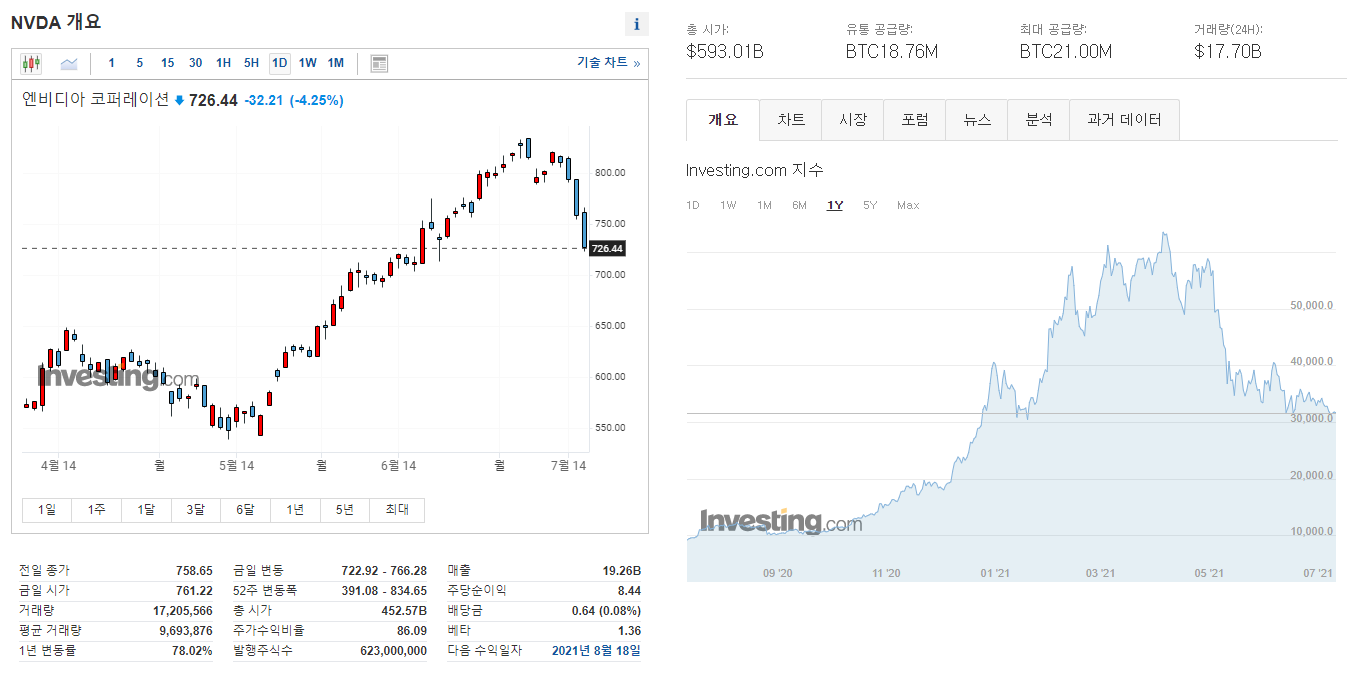Set index chart period to 1W
This screenshot has width=1350, height=685.
click(728, 205)
